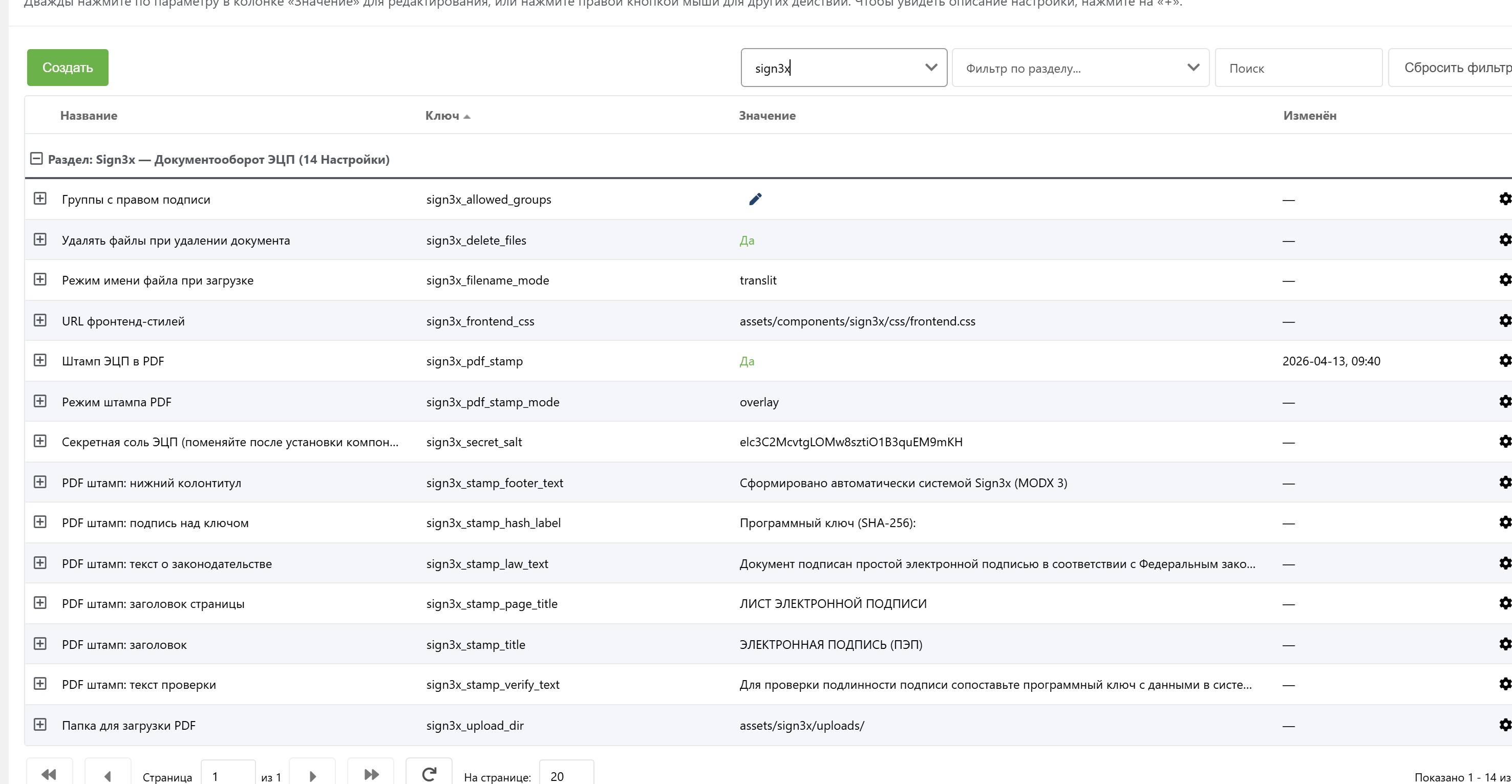1512x784 pixels.
Task: Sort by the Ключ column header
Action: click(442, 116)
